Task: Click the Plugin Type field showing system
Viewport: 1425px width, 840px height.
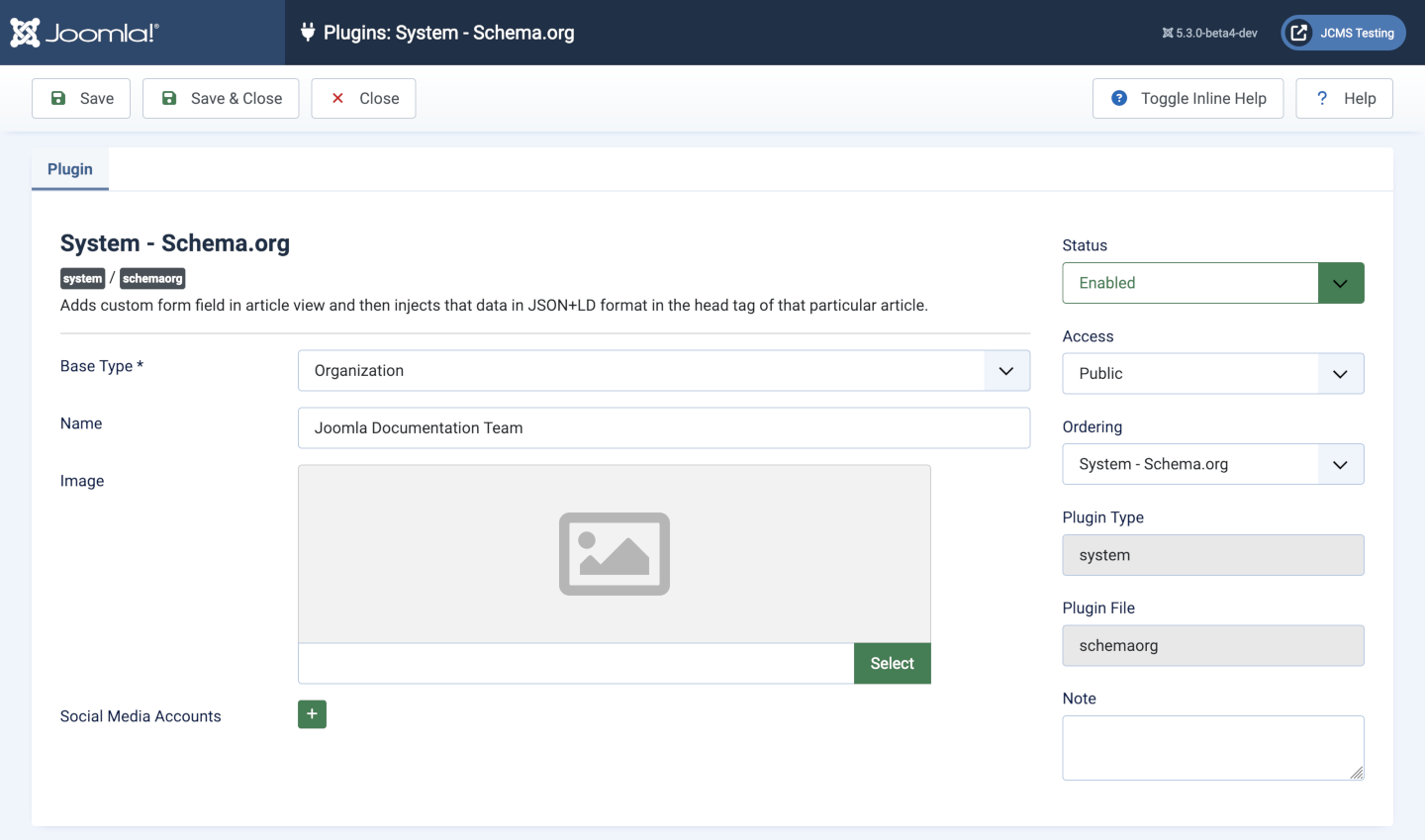Action: click(1213, 555)
